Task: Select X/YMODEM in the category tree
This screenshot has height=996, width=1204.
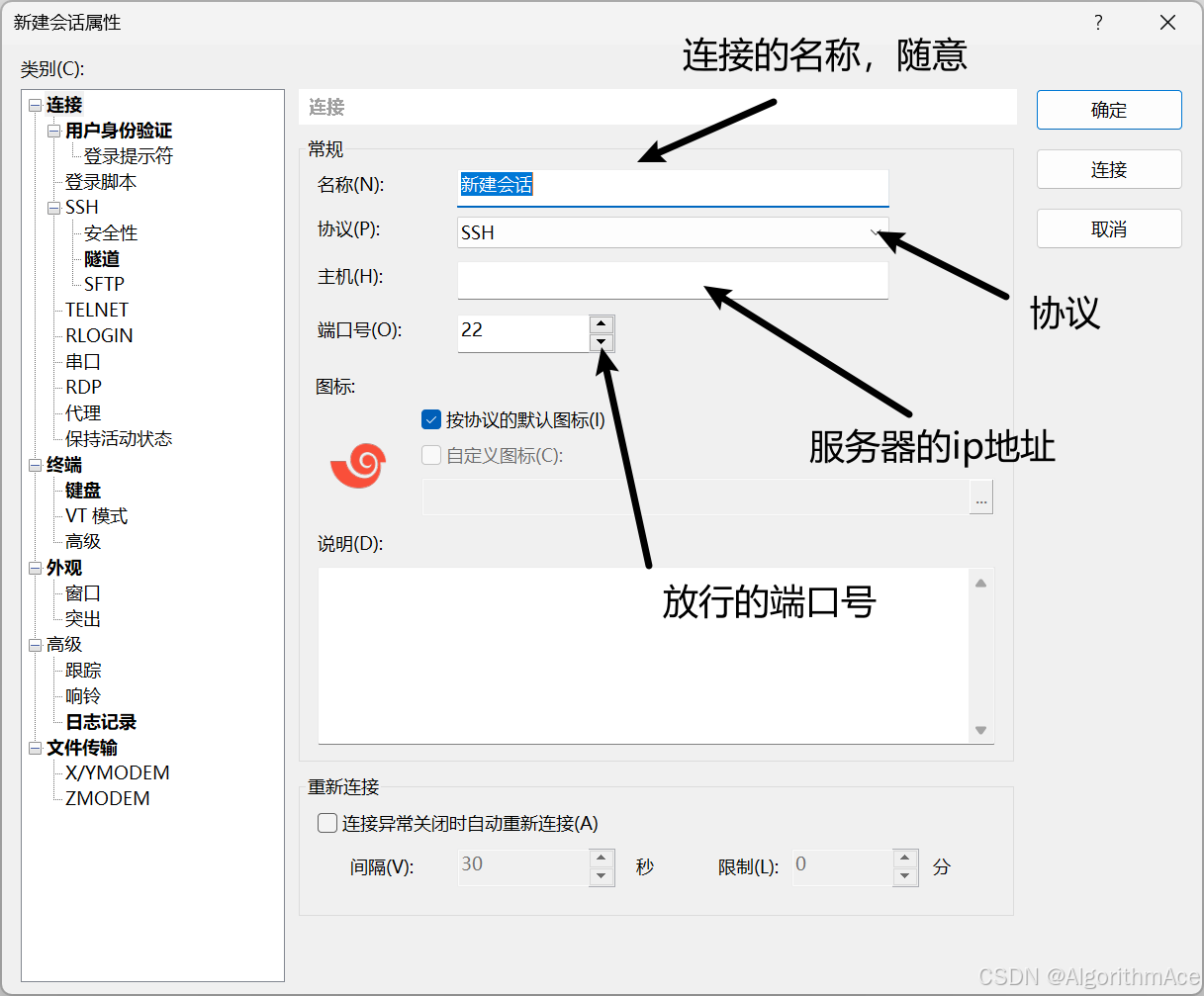Action: click(118, 772)
